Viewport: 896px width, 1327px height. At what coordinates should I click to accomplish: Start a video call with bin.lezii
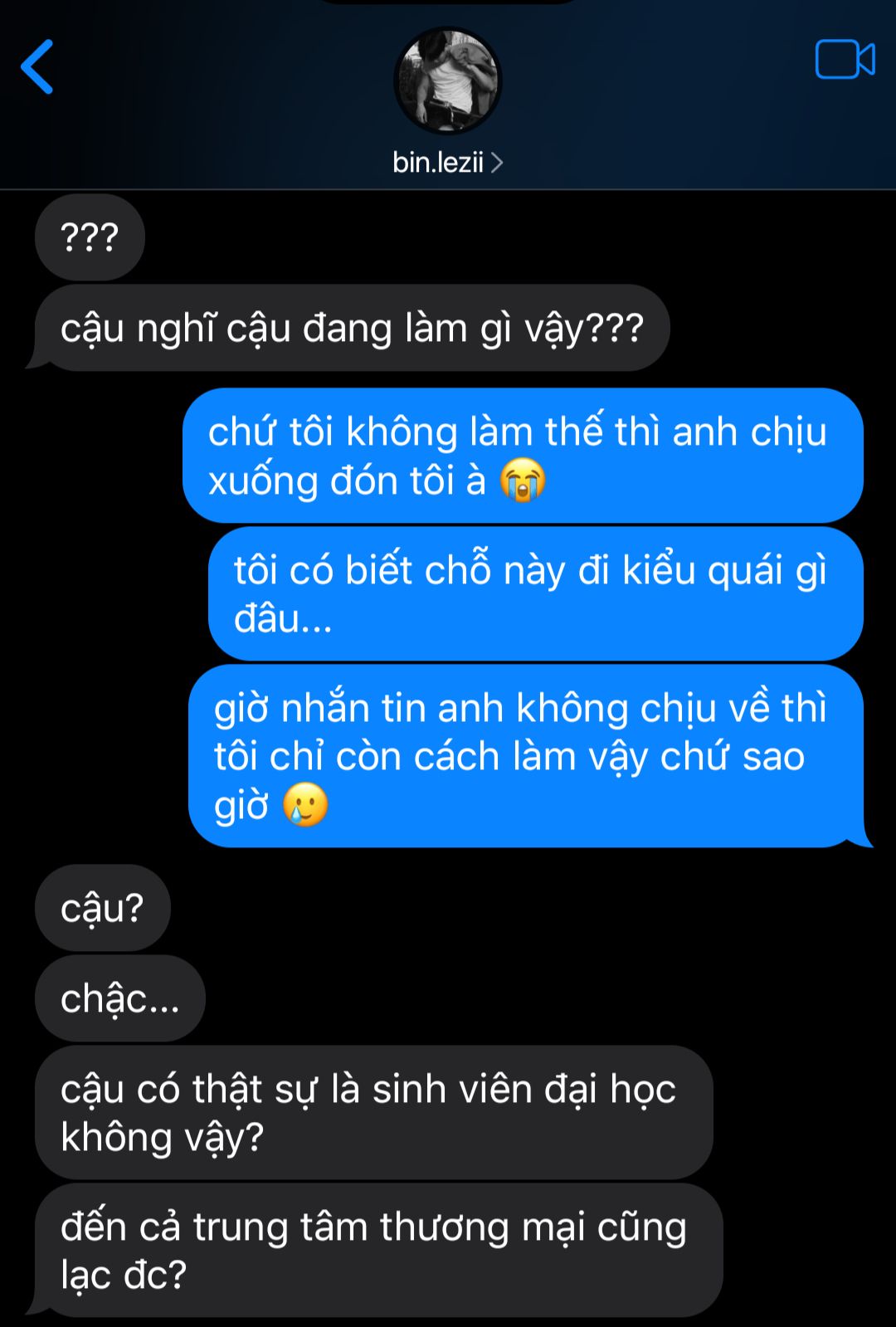[845, 60]
